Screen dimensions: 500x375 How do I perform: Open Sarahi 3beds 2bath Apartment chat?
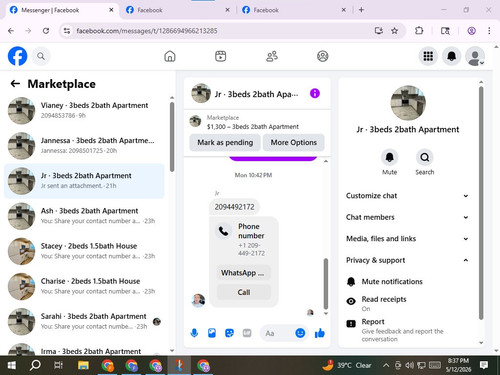[x=84, y=321]
